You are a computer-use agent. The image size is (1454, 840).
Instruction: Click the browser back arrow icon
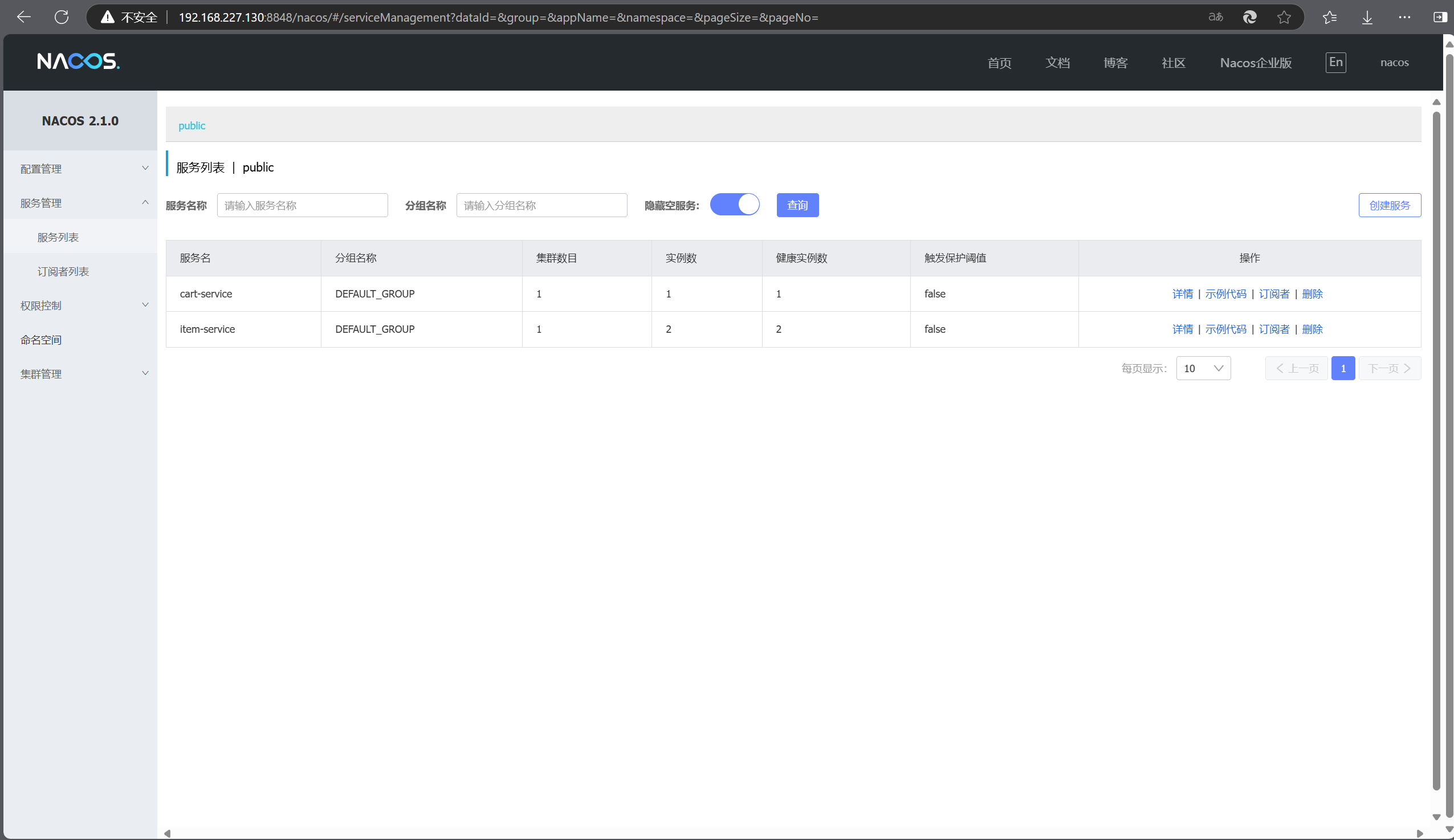coord(24,17)
